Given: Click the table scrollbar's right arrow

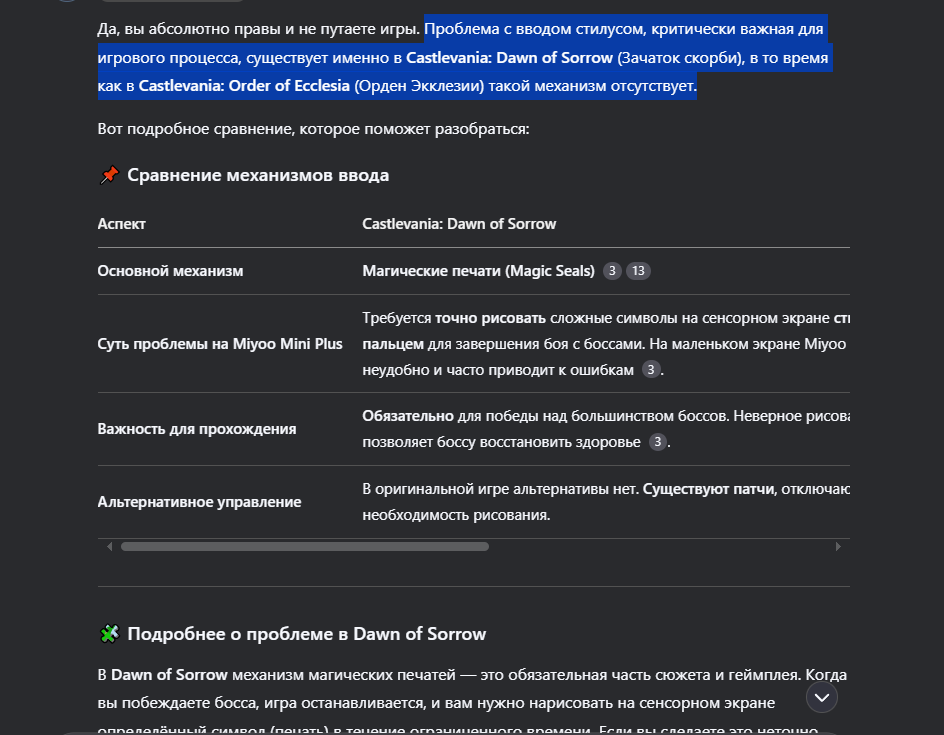Looking at the screenshot, I should [x=838, y=547].
